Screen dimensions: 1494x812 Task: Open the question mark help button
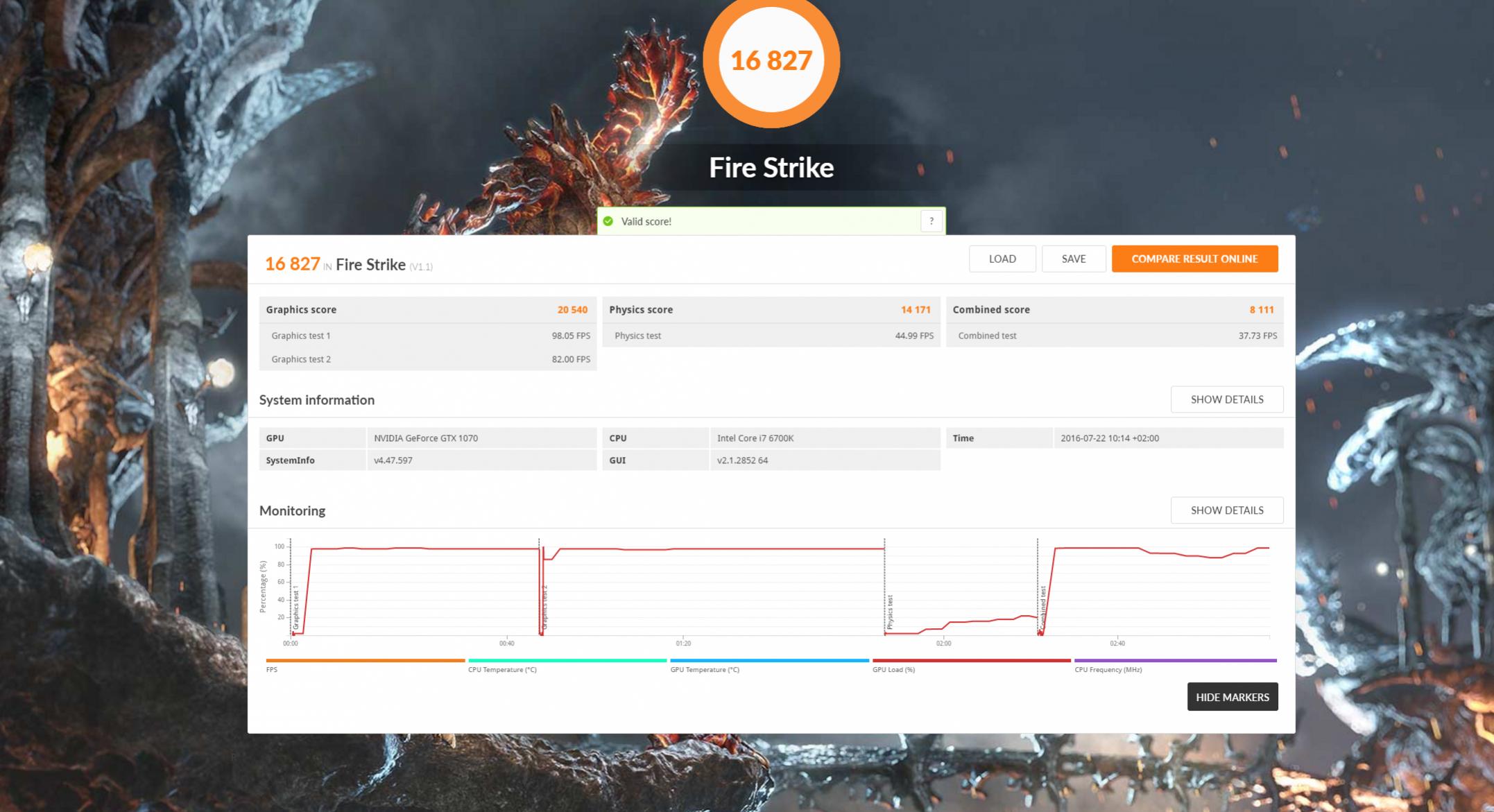tap(931, 221)
